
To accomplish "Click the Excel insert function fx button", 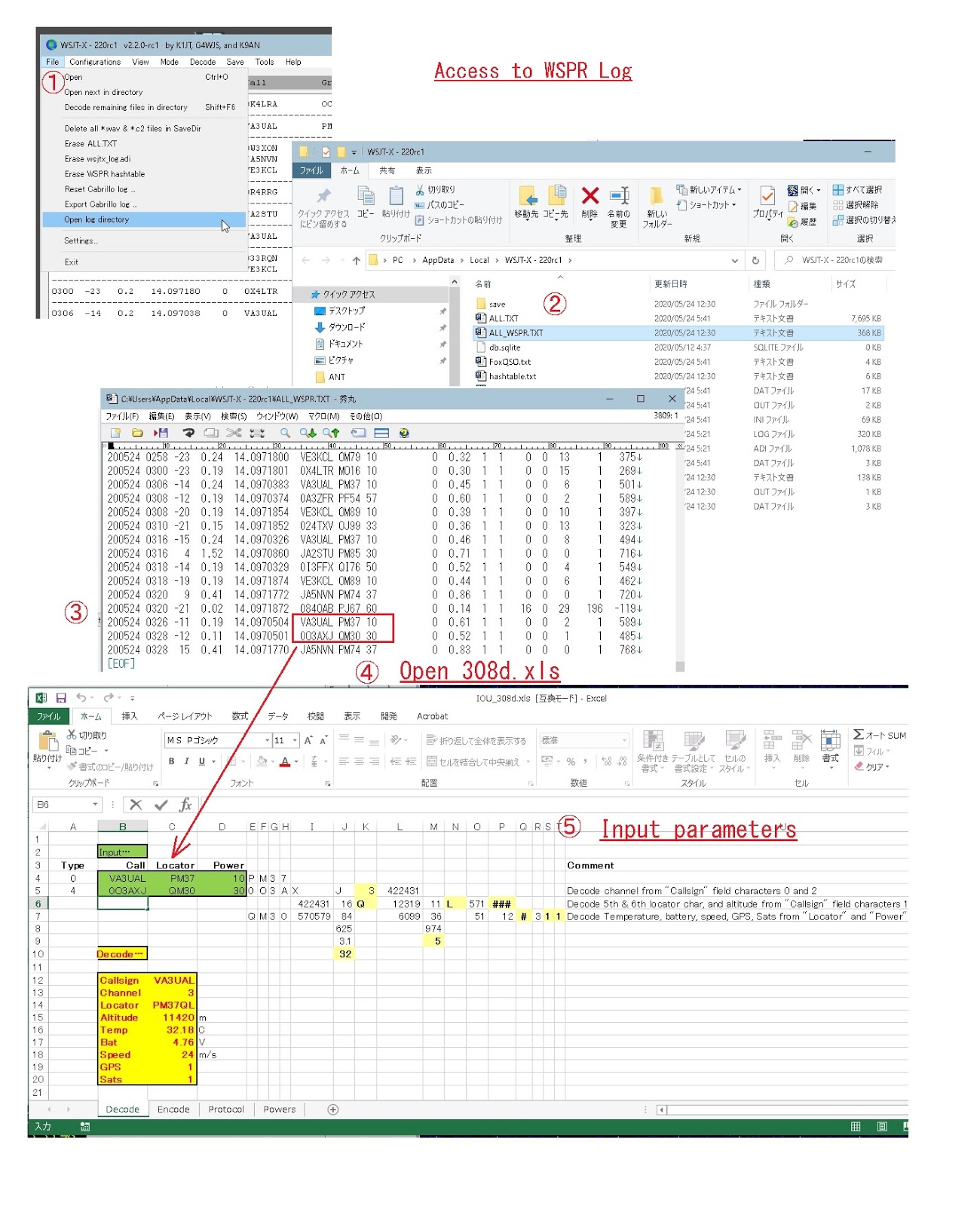I will (x=185, y=805).
